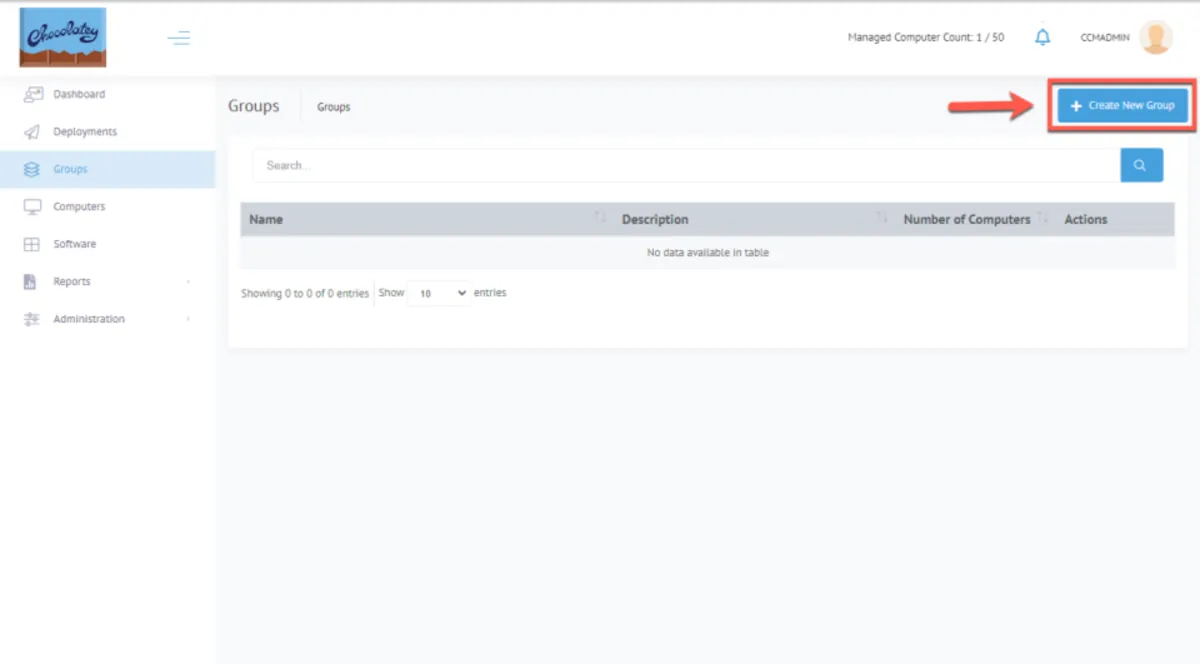
Task: Expand the Administration submenu chevron
Action: (x=188, y=319)
